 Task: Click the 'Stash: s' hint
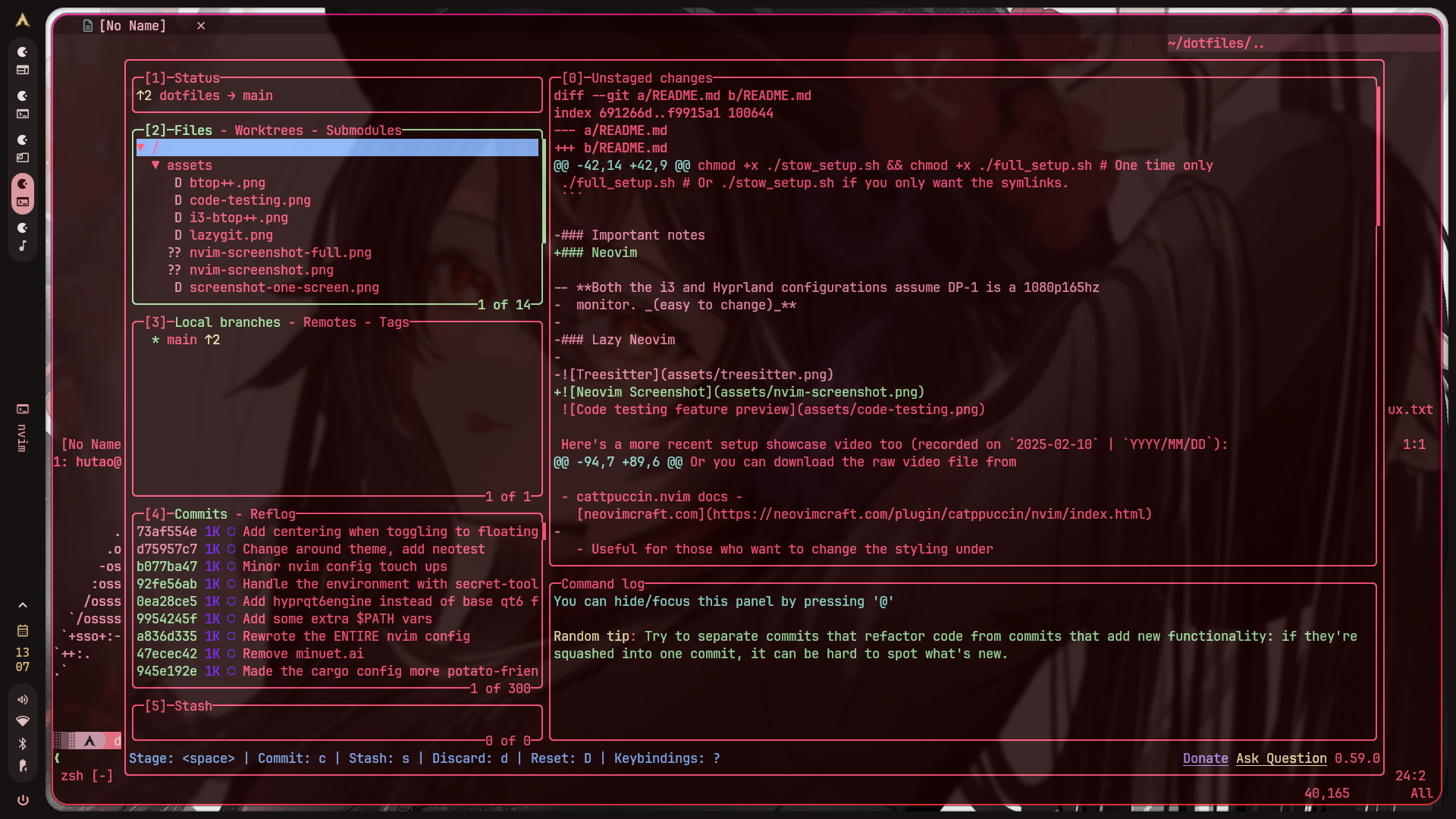pos(379,758)
